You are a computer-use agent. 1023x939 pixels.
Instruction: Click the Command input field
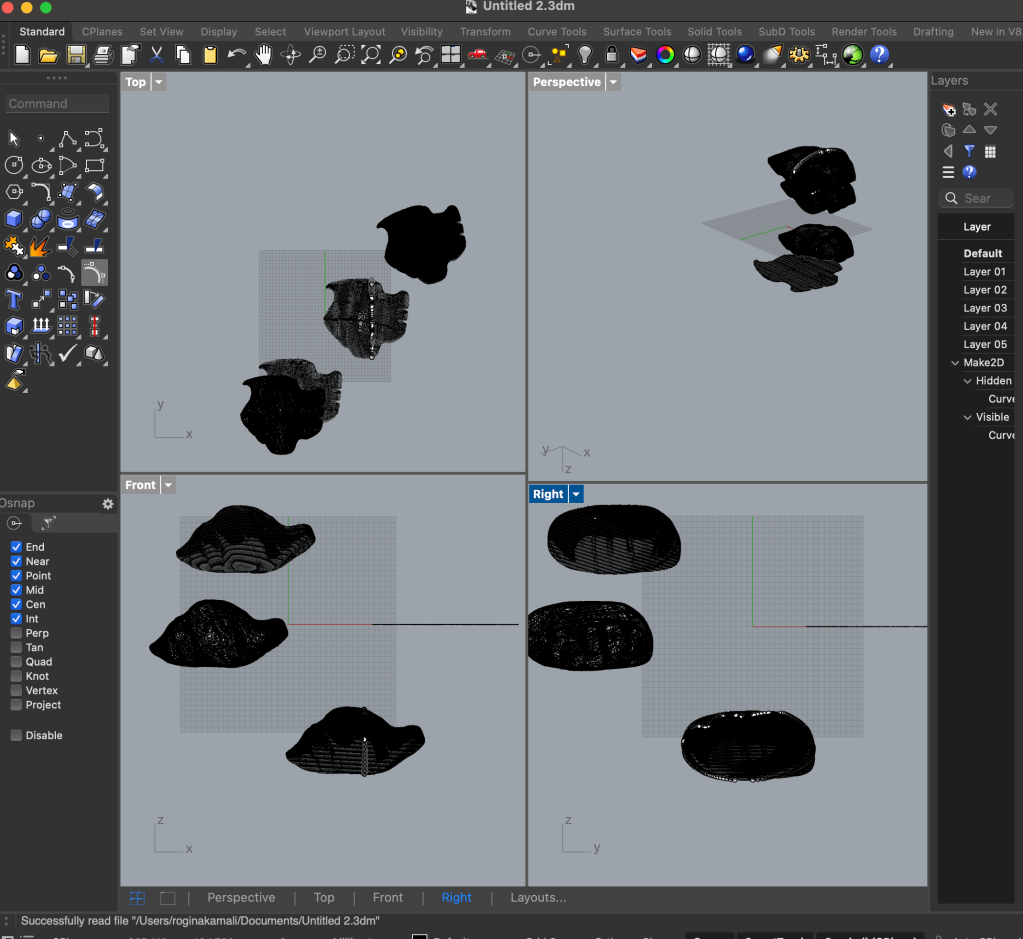[58, 104]
